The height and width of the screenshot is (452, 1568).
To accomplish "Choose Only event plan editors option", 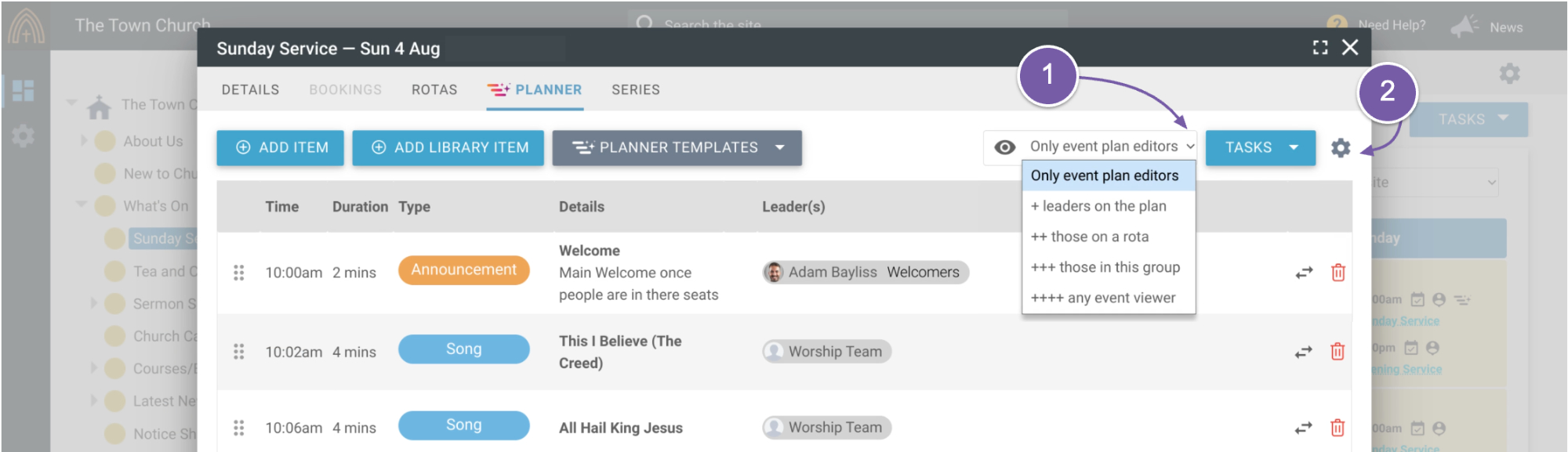I will coord(1109,176).
